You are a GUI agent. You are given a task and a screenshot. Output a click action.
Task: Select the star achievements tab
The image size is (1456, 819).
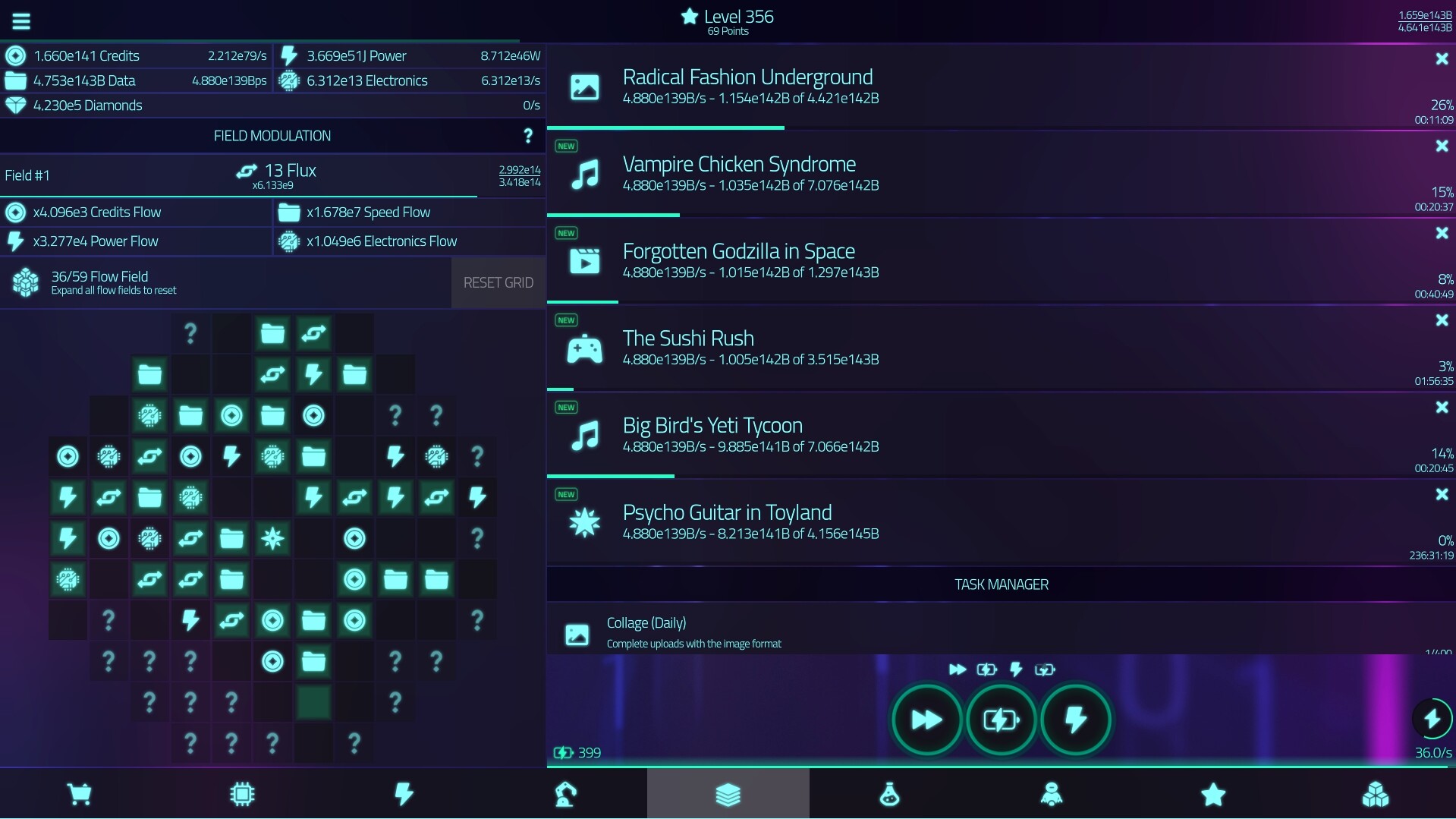click(x=1212, y=794)
